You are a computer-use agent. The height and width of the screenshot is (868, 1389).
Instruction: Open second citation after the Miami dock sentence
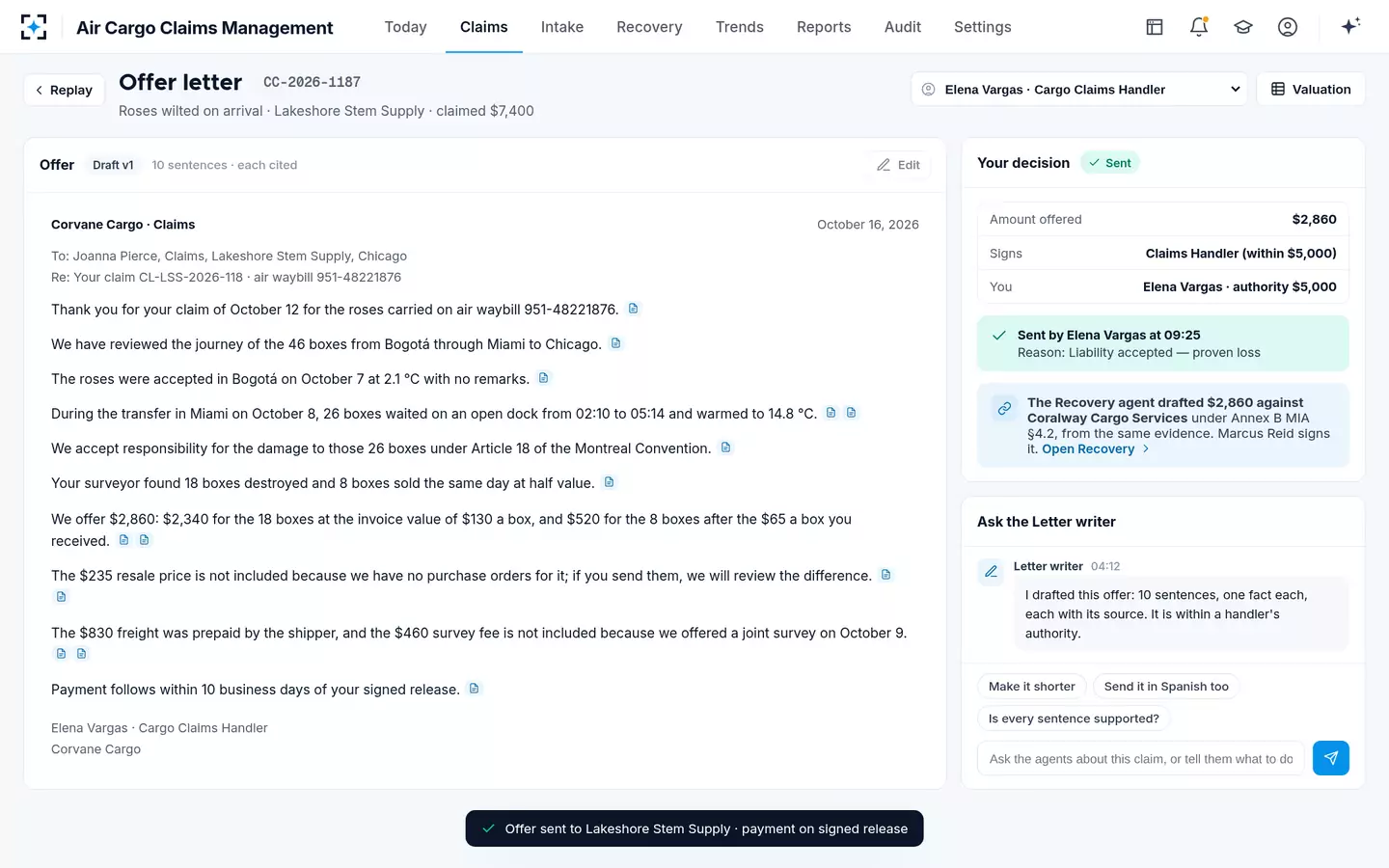coord(852,413)
